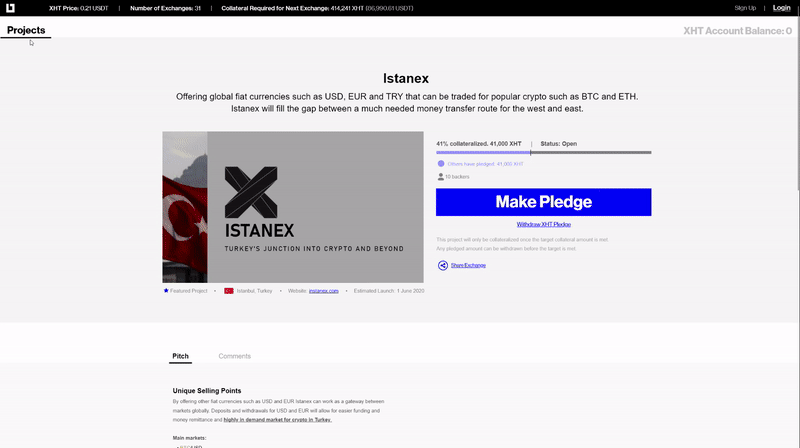Click the Make Pledge button
This screenshot has height=448, width=800.
[x=543, y=202]
